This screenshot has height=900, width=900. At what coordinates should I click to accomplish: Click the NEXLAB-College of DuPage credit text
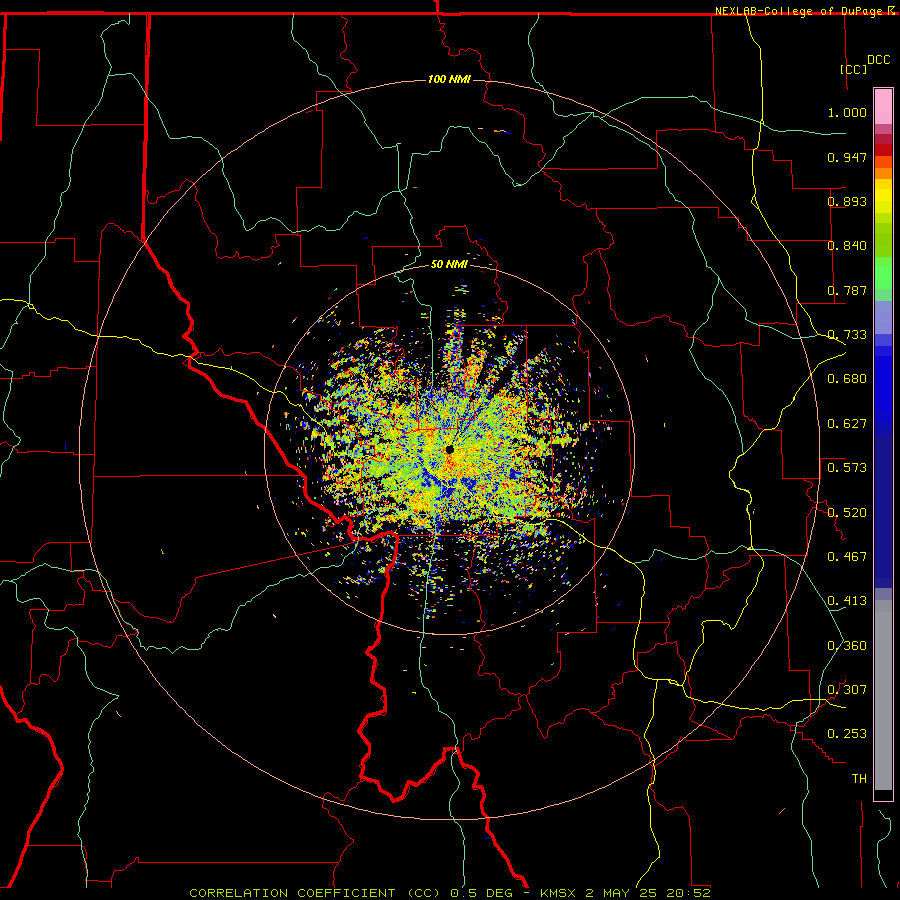(798, 11)
